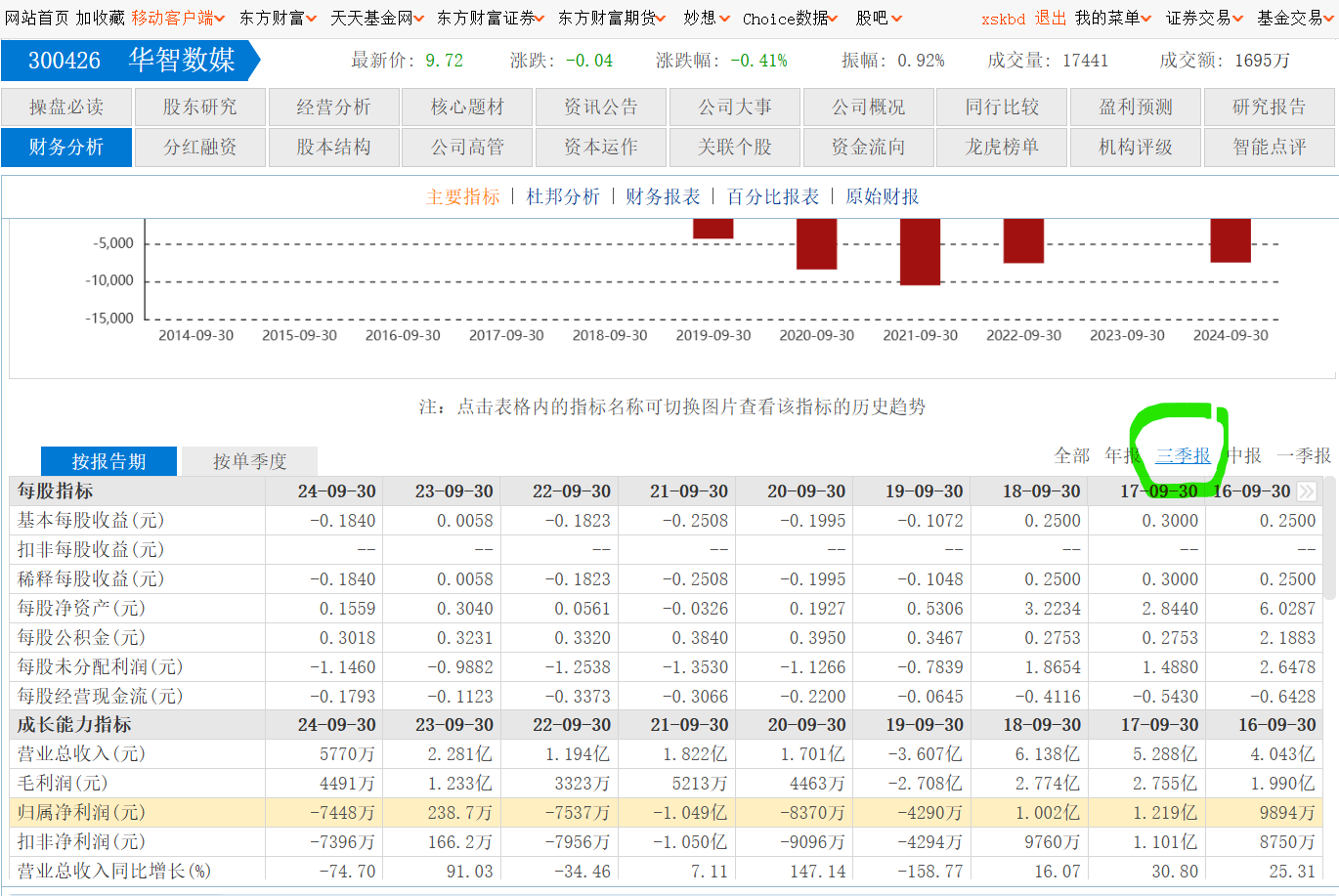Open the 我的菜单 dropdown
Viewport: 1339px width, 896px height.
click(1113, 18)
